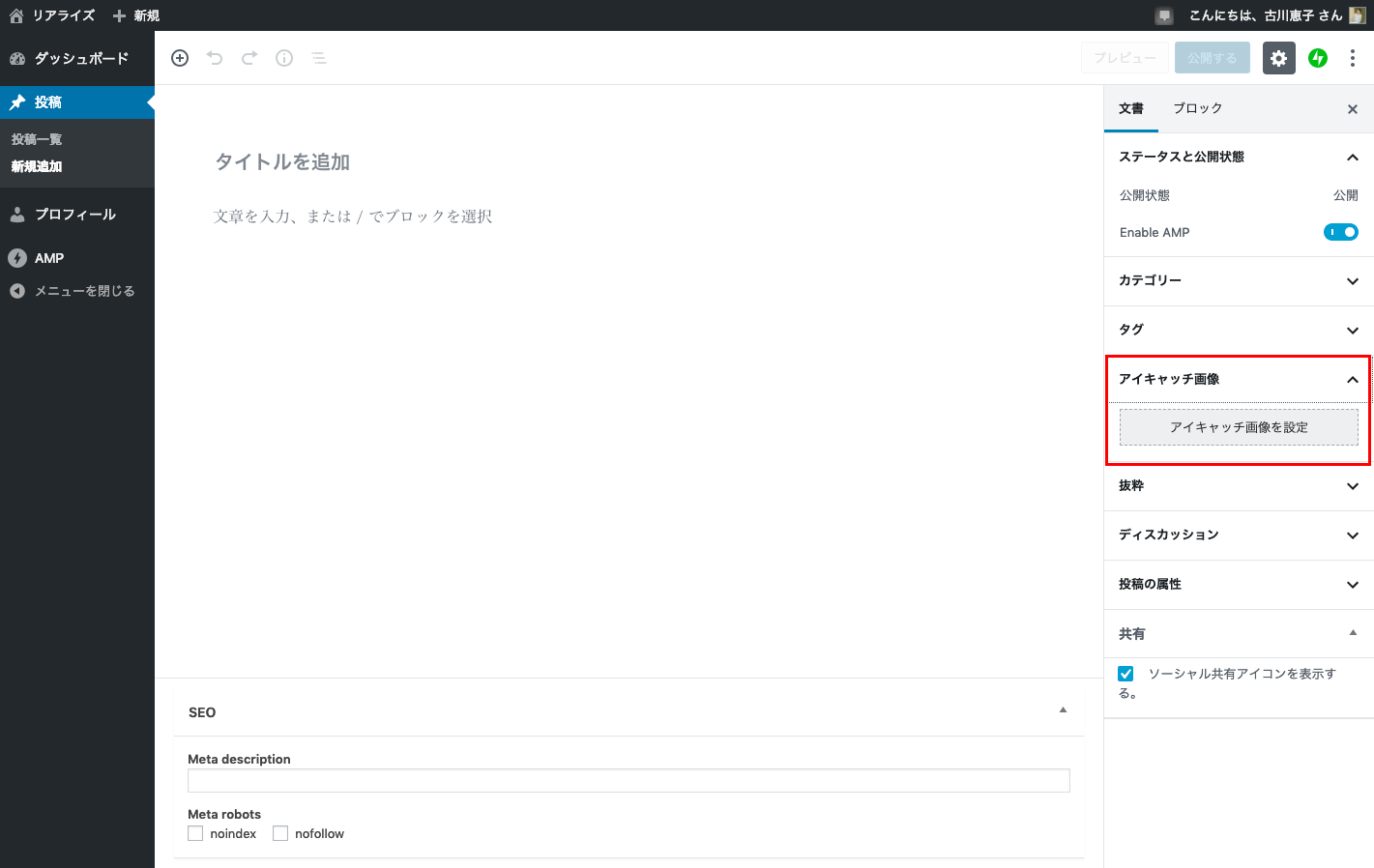1374x868 pixels.
Task: Toggle the settings gear sidebar button
Action: tap(1278, 58)
